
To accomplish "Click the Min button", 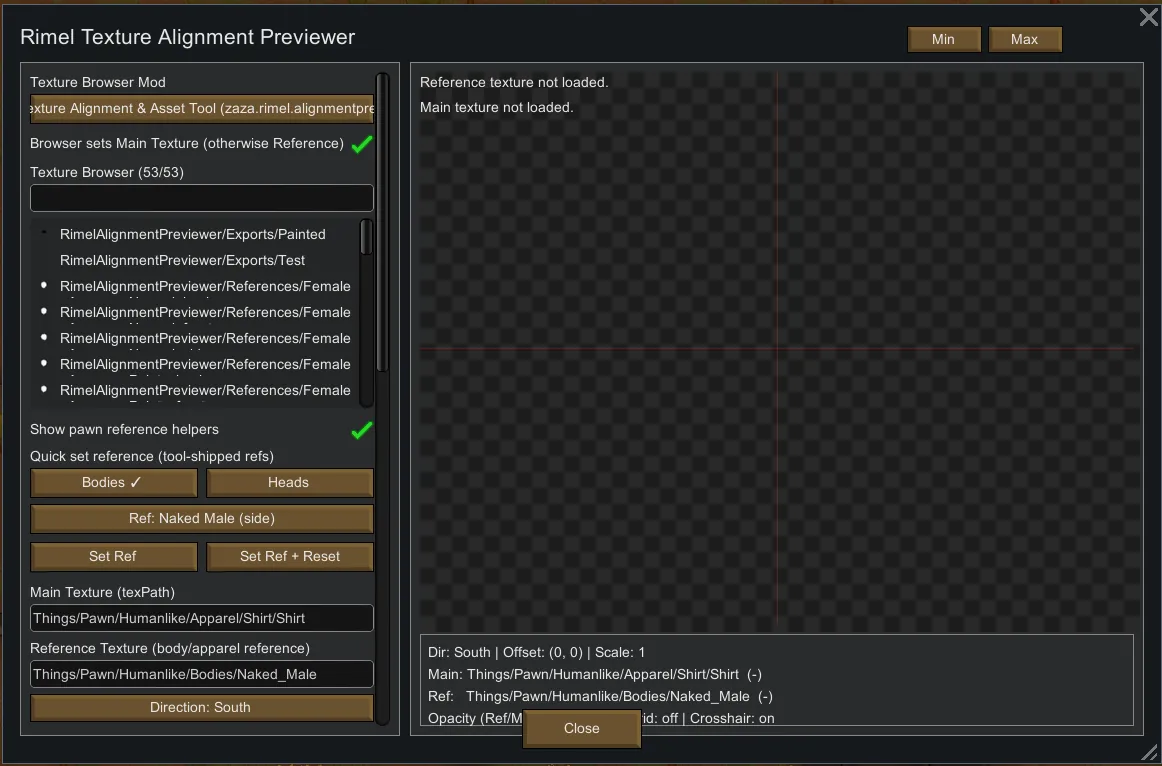I will 943,40.
